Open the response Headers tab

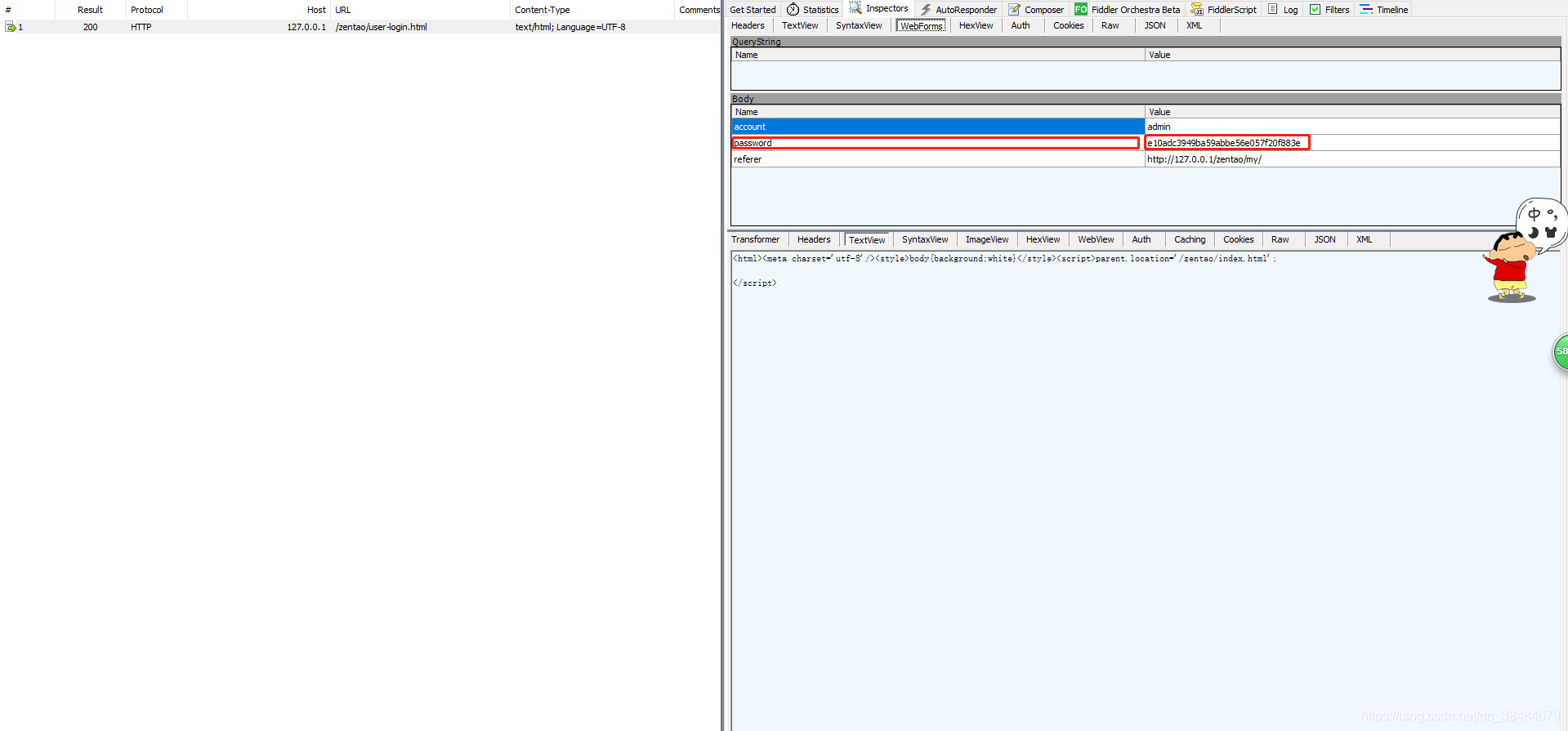pyautogui.click(x=814, y=239)
